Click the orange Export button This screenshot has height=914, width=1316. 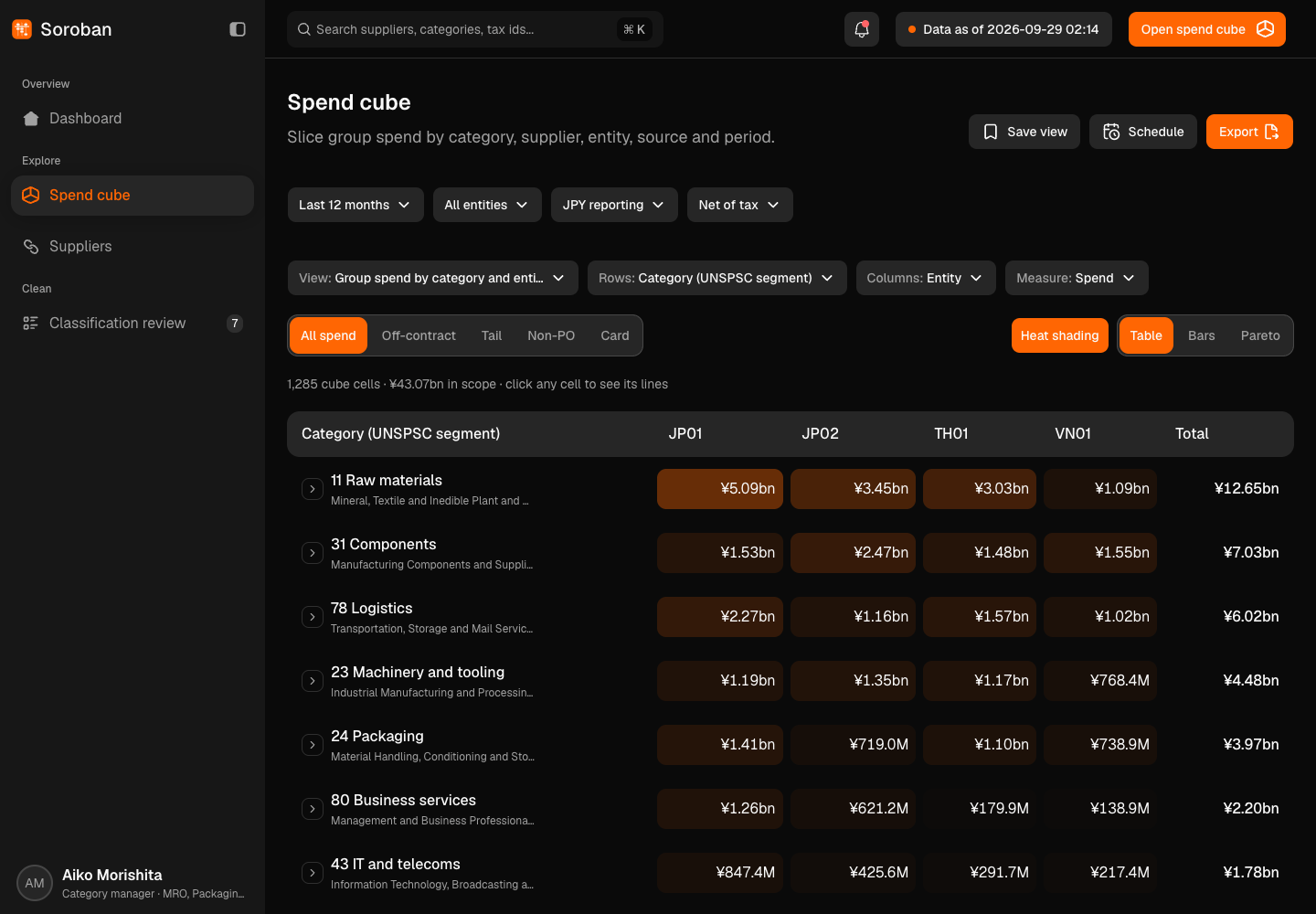[x=1249, y=132]
